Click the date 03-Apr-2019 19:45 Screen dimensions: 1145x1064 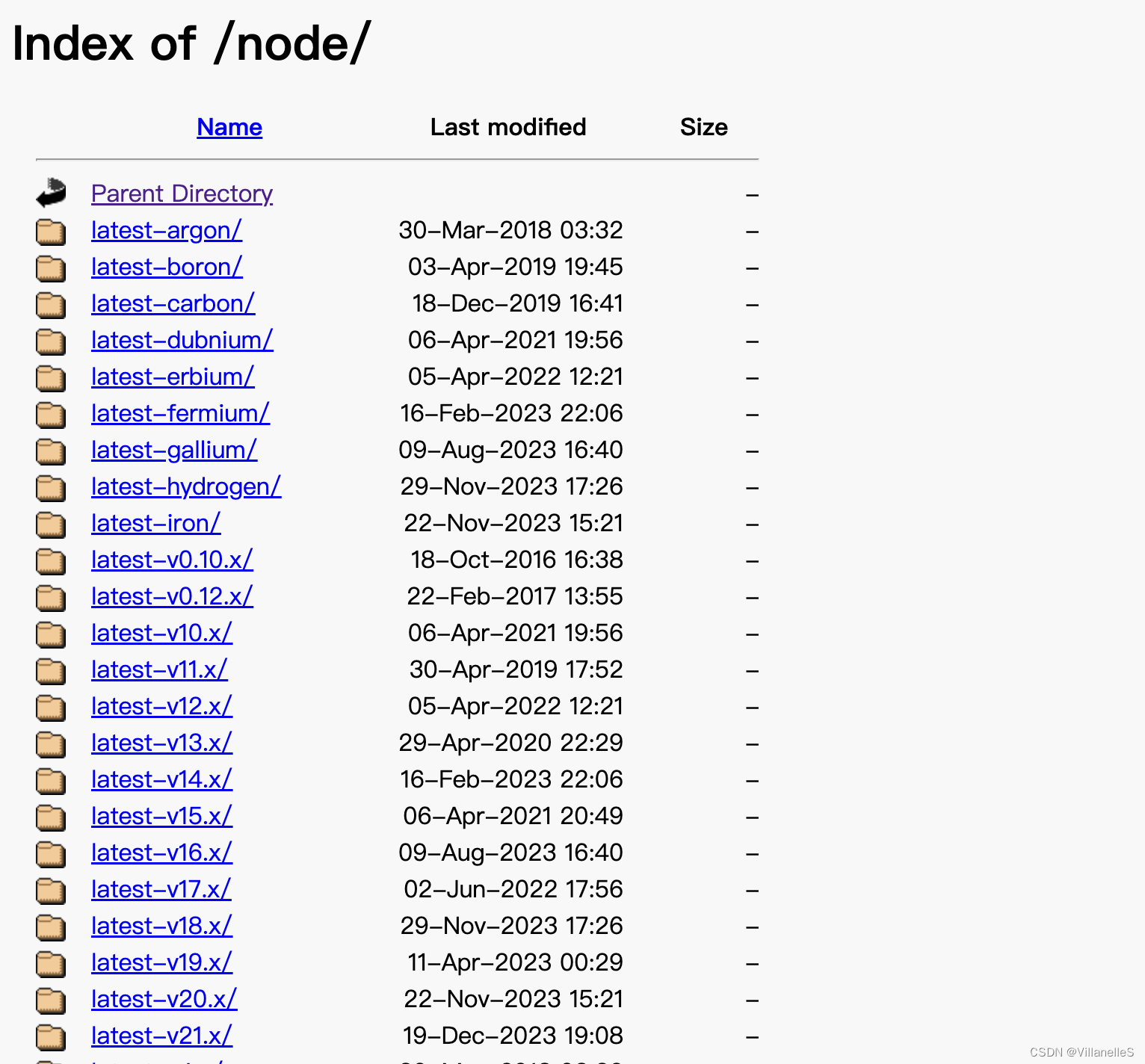(516, 267)
